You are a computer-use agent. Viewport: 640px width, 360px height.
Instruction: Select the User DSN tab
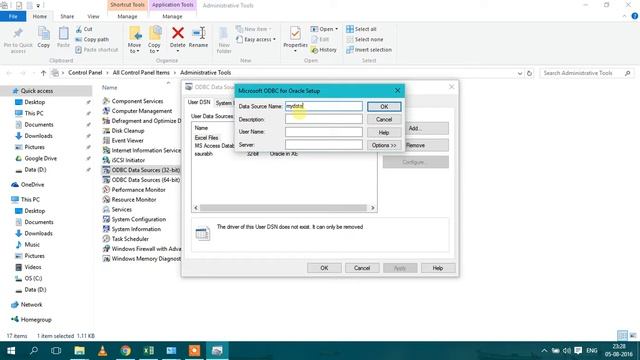point(199,102)
